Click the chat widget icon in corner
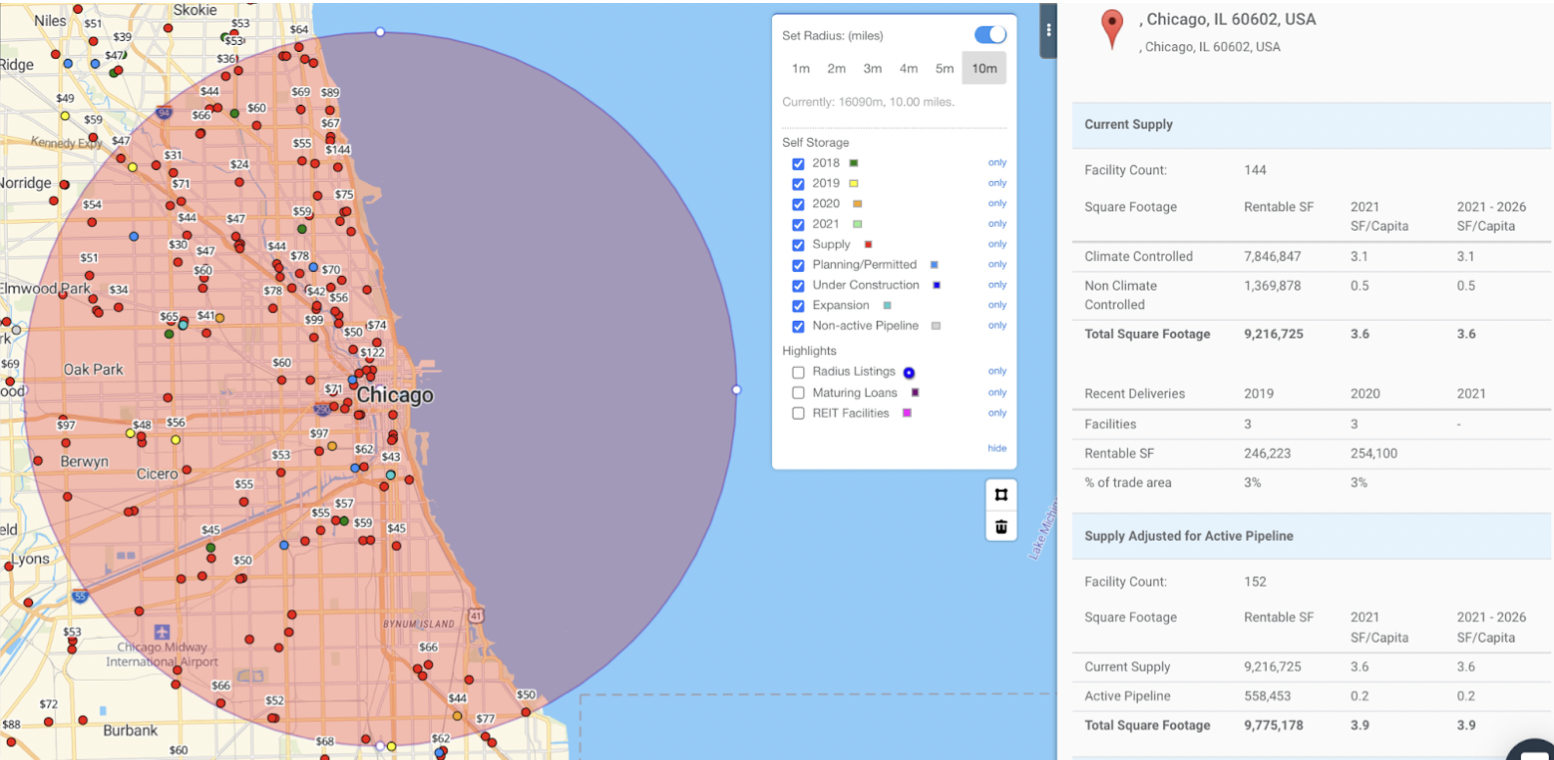This screenshot has width=1554, height=760. point(1533,750)
